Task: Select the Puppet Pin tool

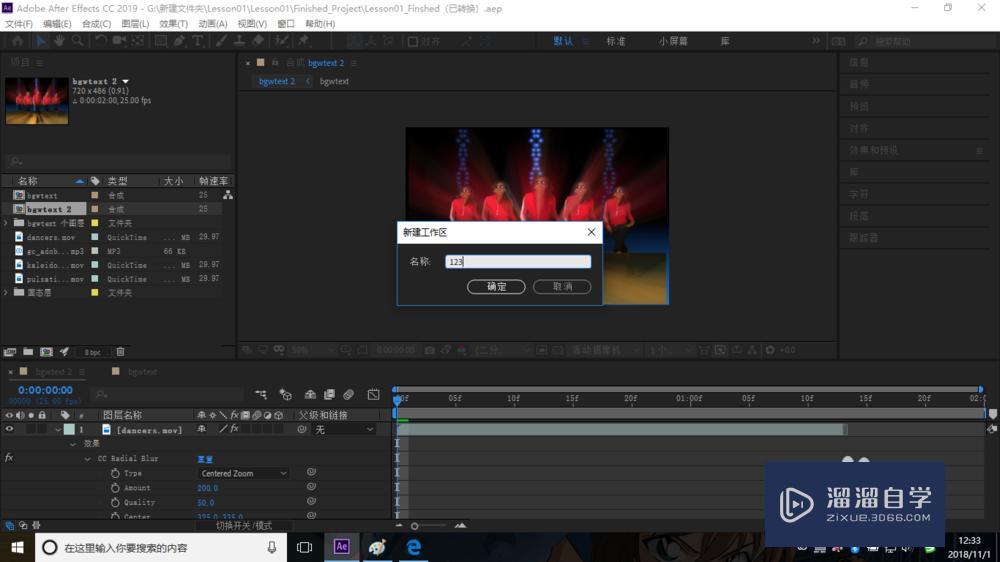Action: (304, 41)
